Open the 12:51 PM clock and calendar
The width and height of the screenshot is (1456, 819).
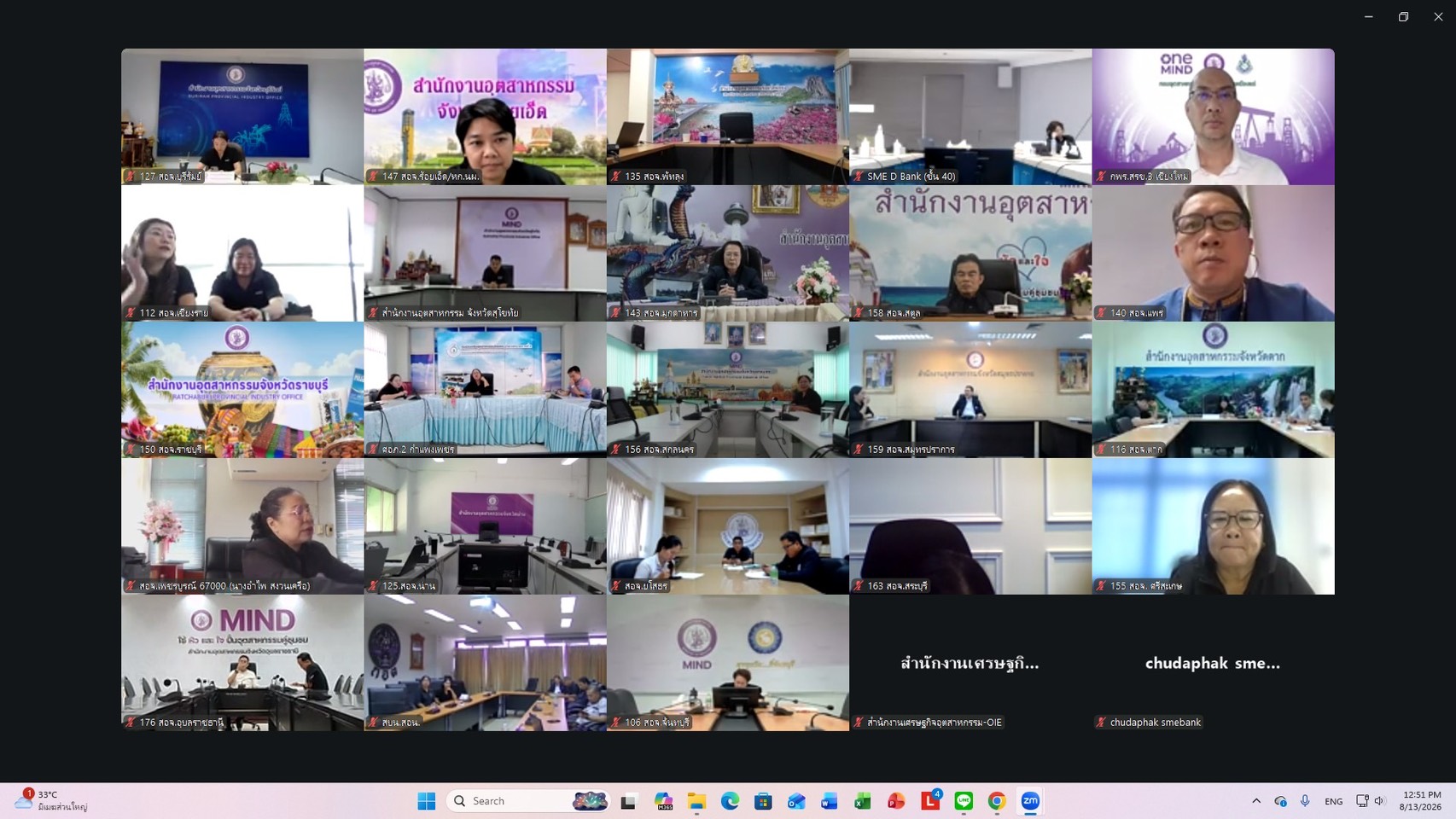click(1420, 801)
